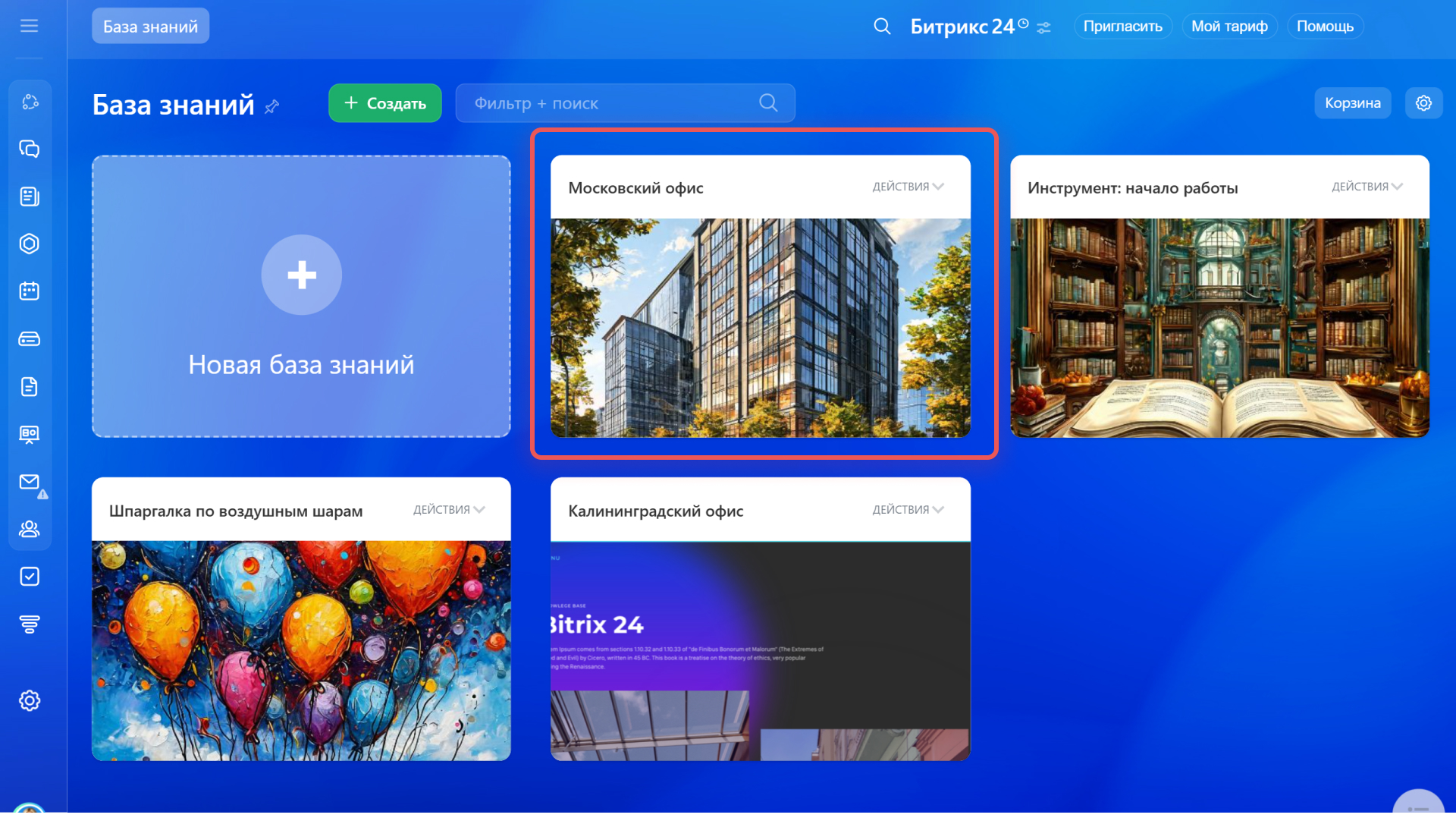The height and width of the screenshot is (824, 1456).
Task: Expand Действия for Инструмент: начало работы
Action: 1367,187
